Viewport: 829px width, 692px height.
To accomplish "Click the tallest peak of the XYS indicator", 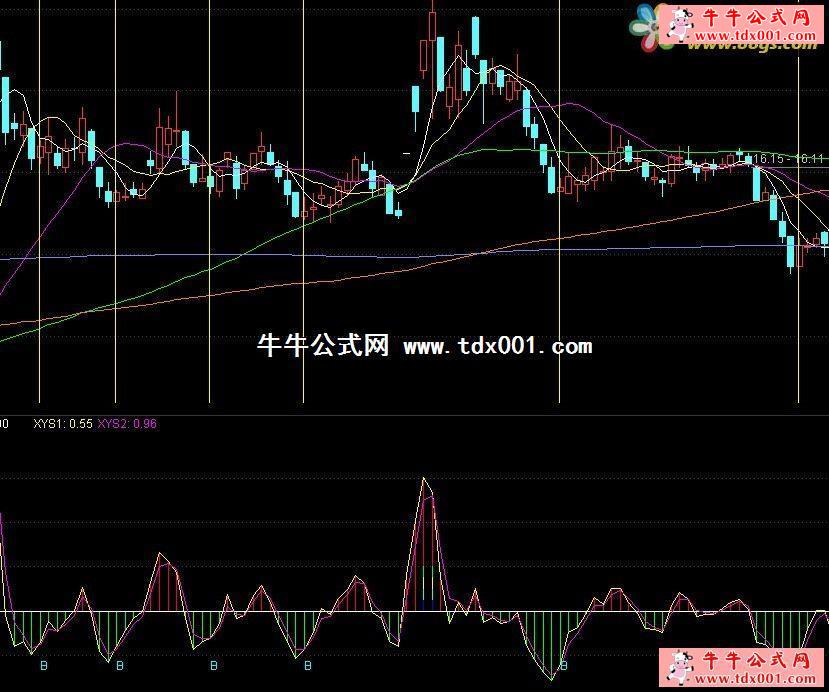I will 425,481.
